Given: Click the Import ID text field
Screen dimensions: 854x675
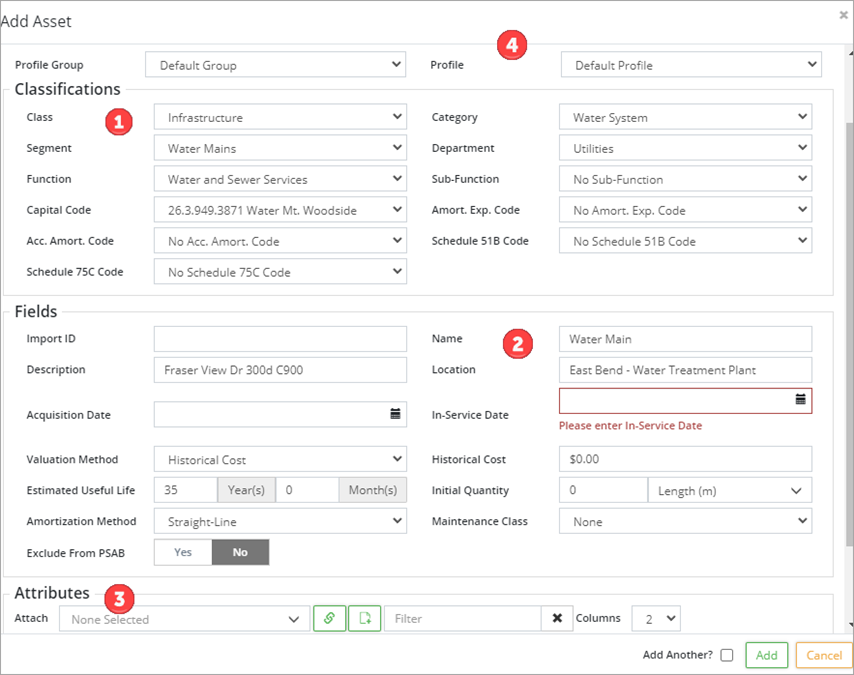Looking at the screenshot, I should click(x=280, y=338).
